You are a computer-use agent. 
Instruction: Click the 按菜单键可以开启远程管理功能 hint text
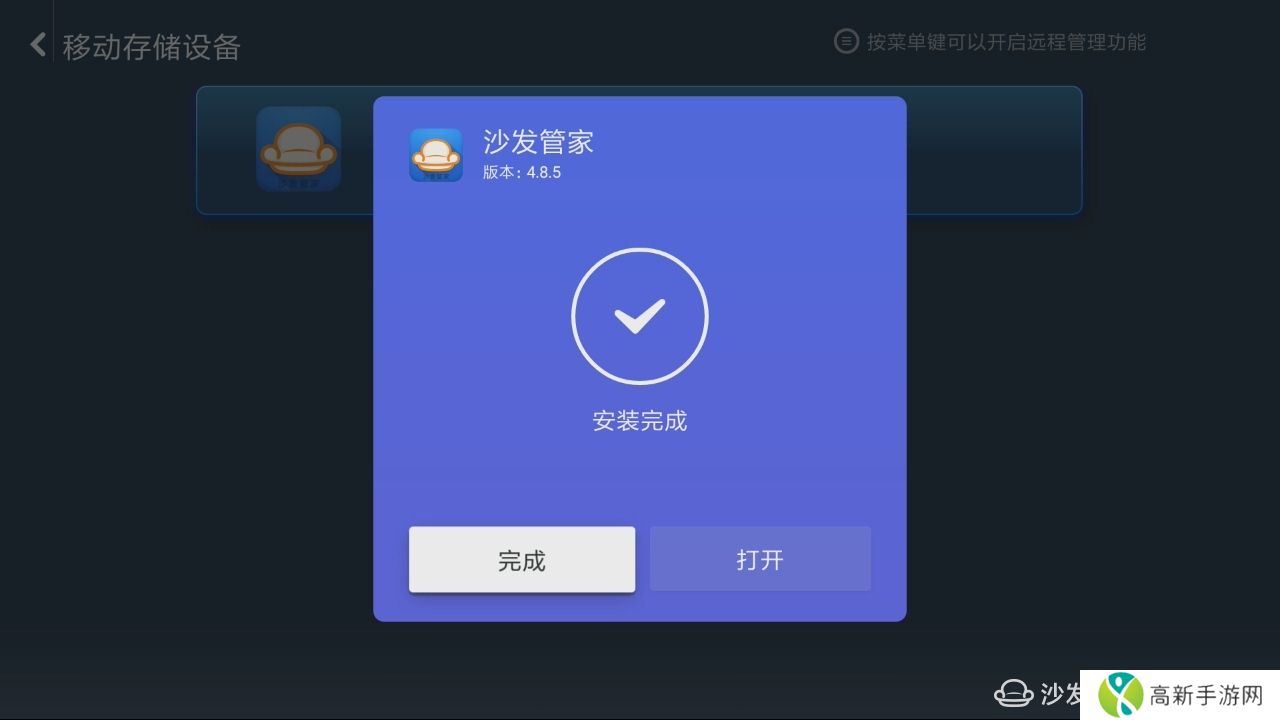click(x=1006, y=42)
